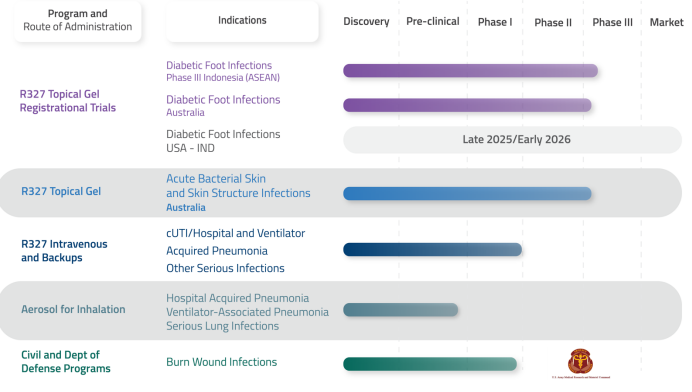Select the Burn Wound Infections indication text

tap(222, 362)
